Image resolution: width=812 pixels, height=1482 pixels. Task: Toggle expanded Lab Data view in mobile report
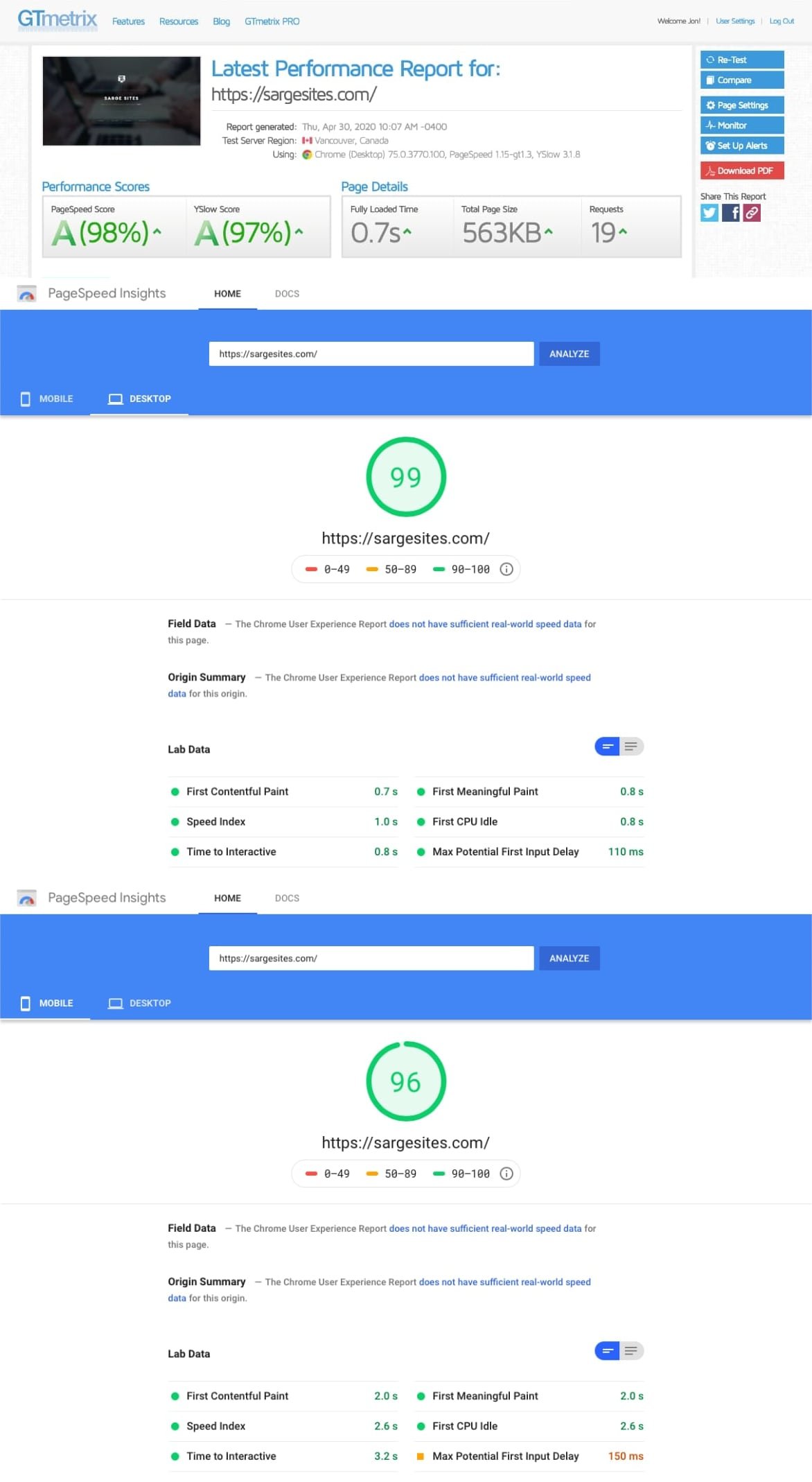tap(631, 1351)
